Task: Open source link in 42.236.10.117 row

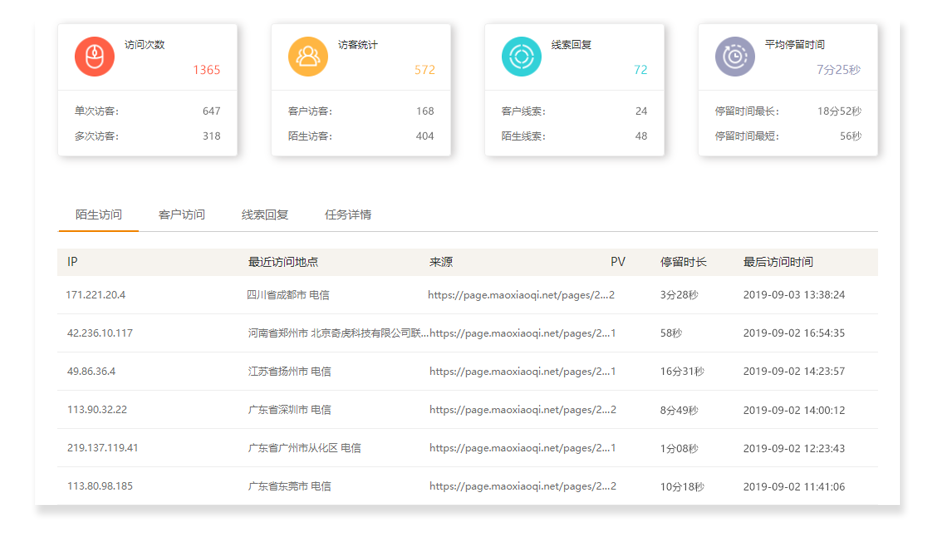Action: (519, 333)
